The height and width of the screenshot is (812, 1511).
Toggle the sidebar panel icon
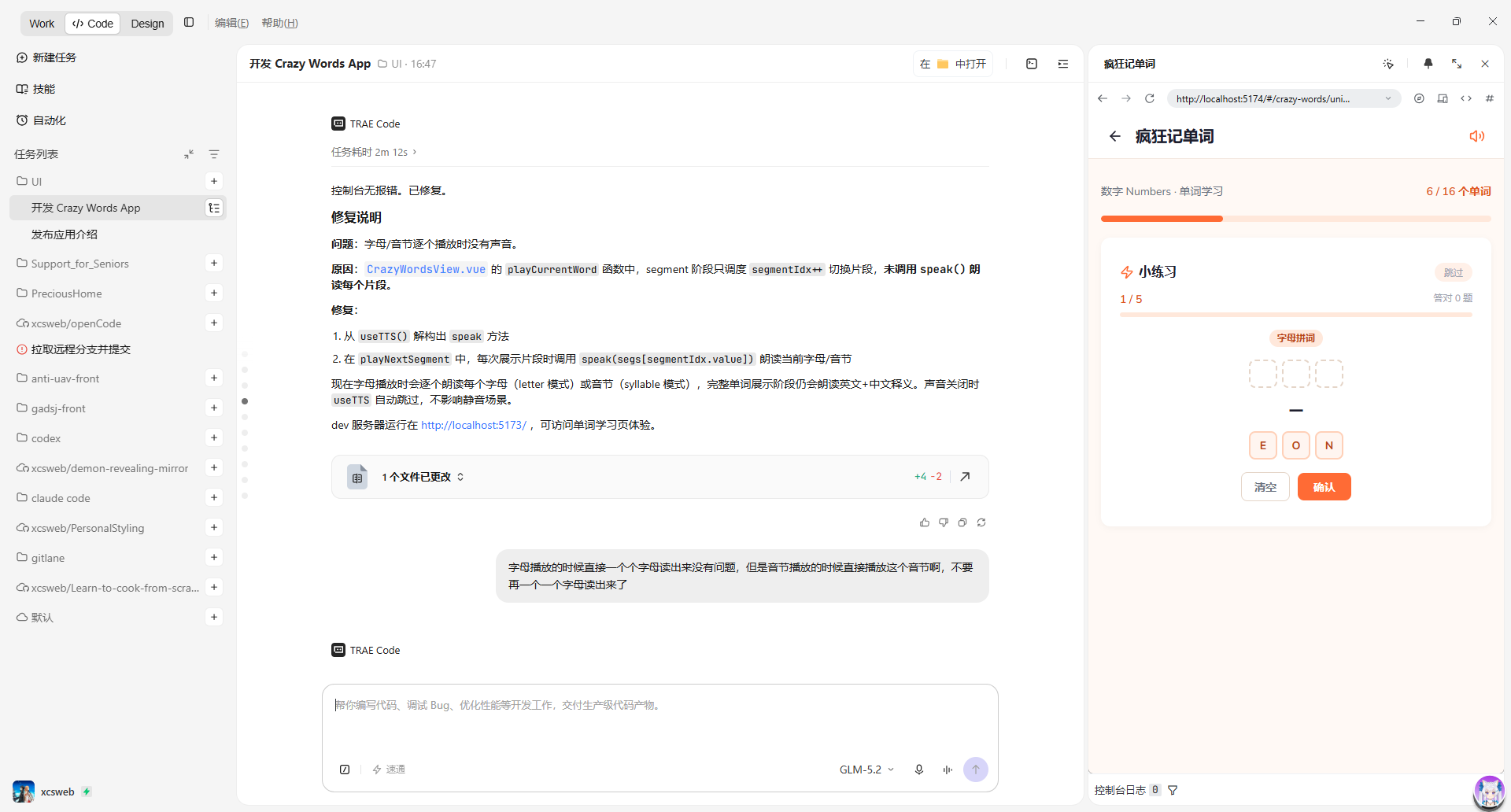click(189, 23)
